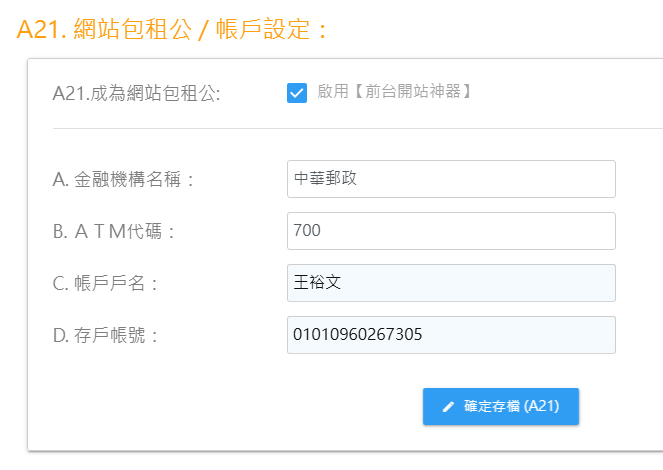This screenshot has width=663, height=470.
Task: Click the ATM代碼 field showing 700
Action: [451, 231]
